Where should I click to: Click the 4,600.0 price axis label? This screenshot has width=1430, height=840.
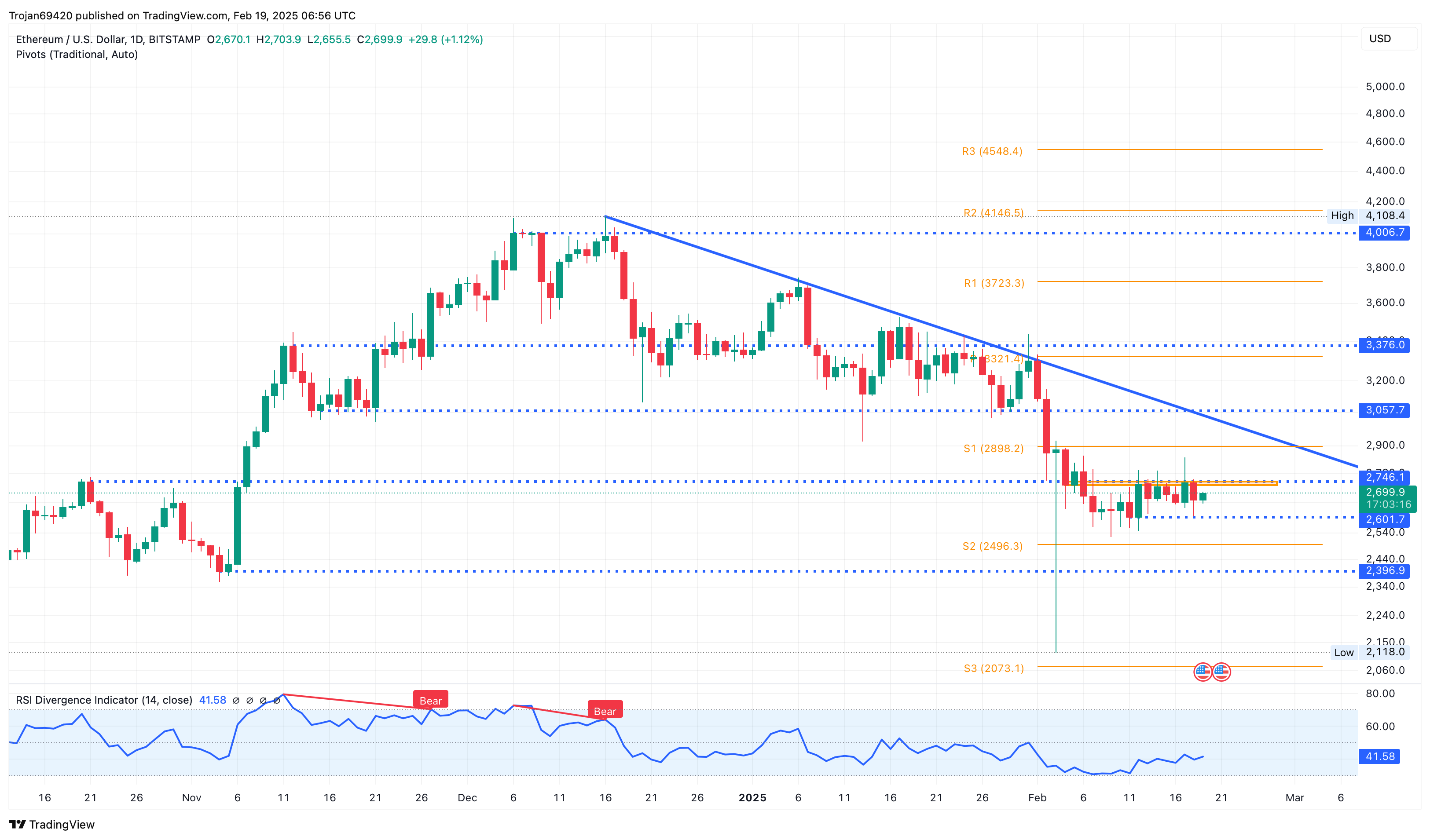tap(1385, 142)
